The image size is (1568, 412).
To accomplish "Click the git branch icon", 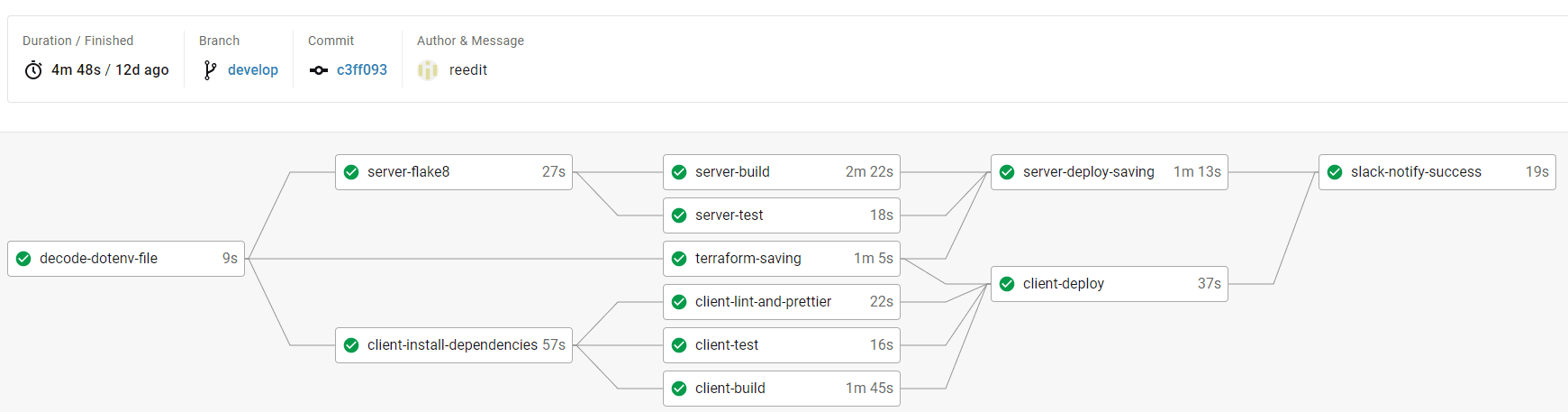I will point(210,70).
